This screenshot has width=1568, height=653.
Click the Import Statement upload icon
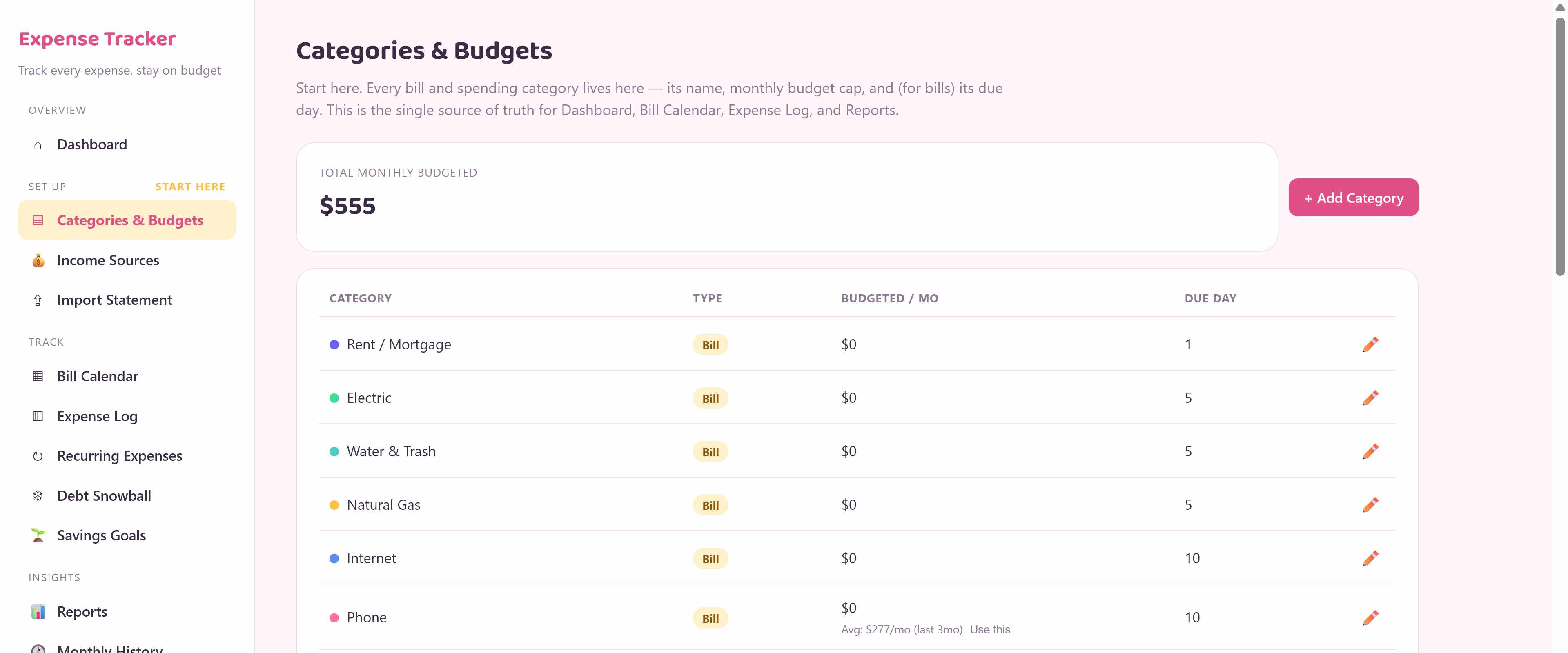38,300
